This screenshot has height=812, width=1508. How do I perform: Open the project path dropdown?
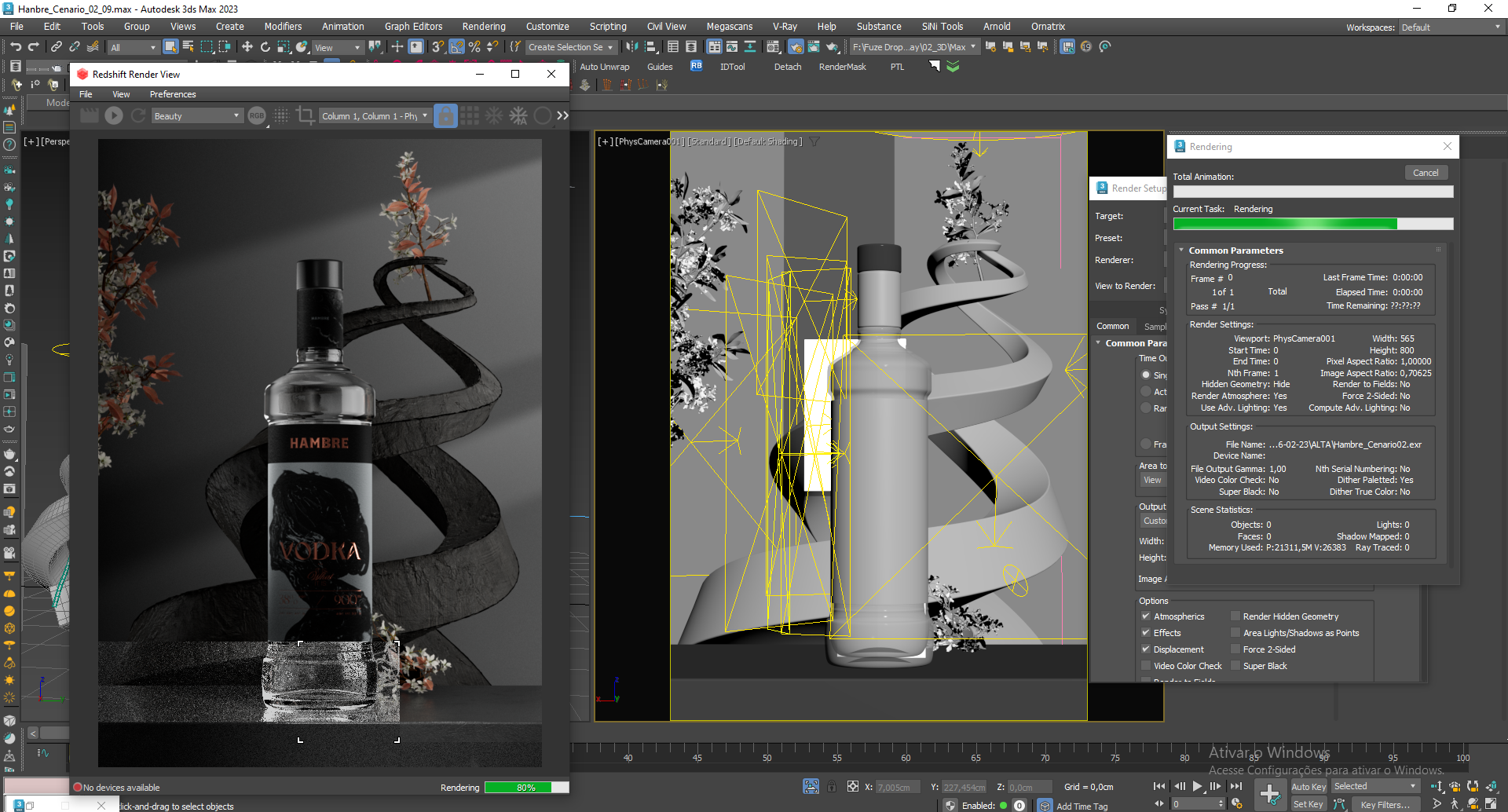coord(914,47)
